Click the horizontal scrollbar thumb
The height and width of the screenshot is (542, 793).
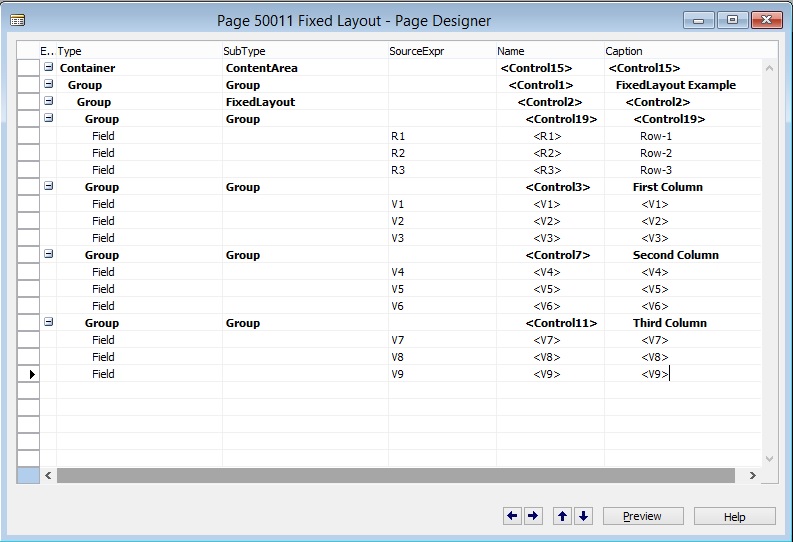(395, 475)
